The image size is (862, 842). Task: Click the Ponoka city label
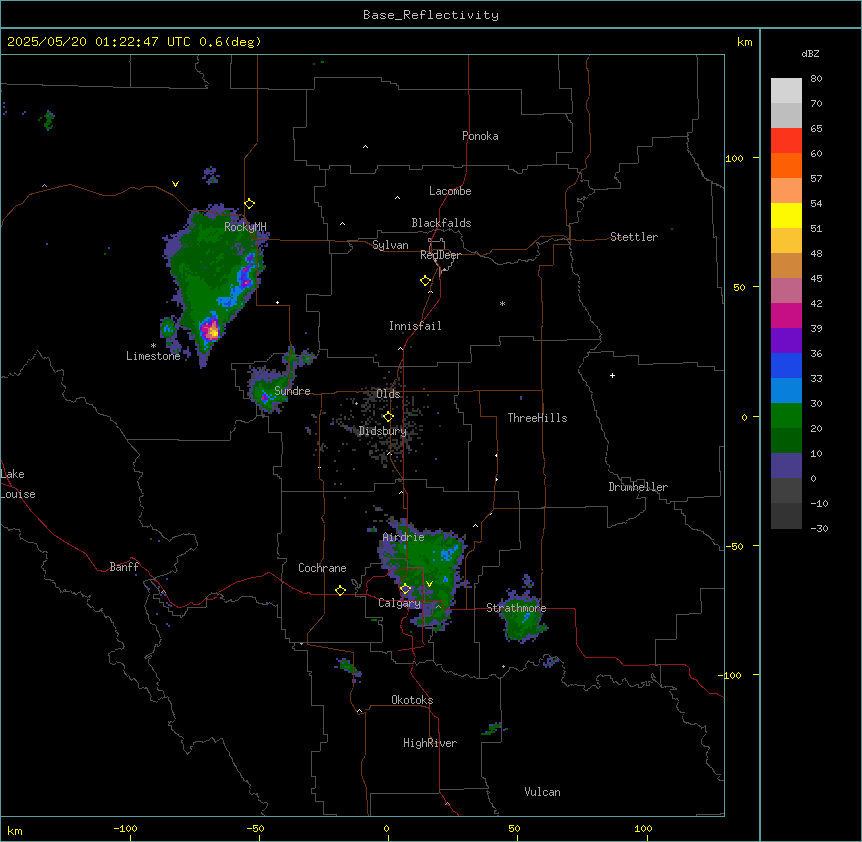click(480, 136)
